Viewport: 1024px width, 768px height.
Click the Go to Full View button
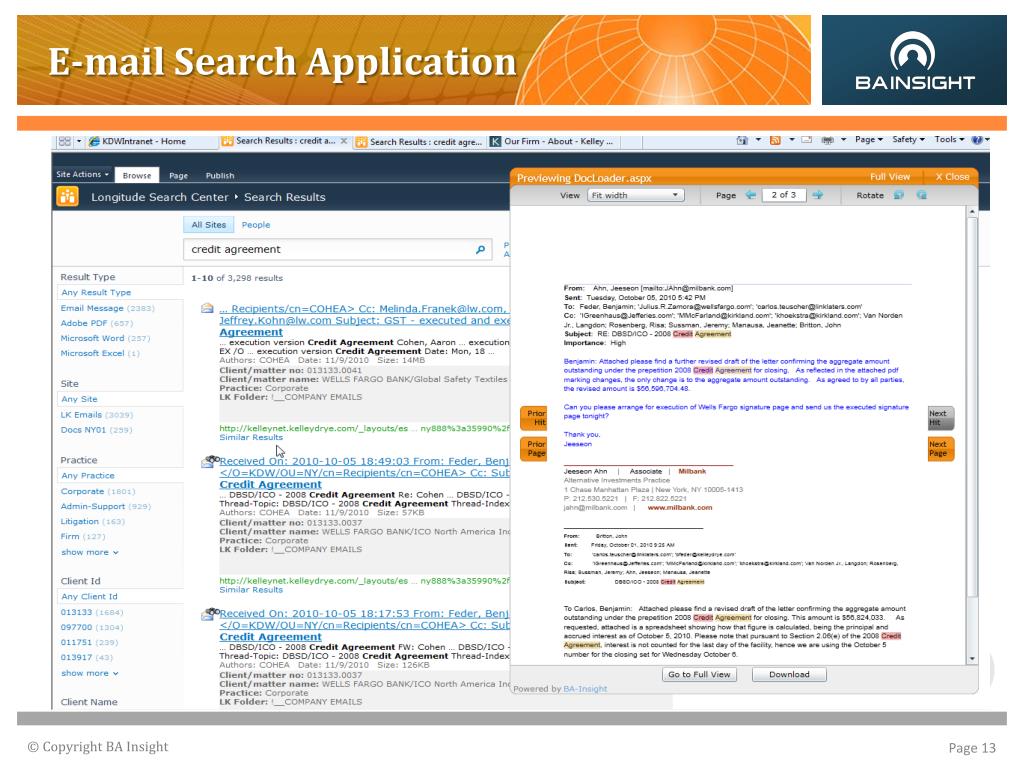click(699, 675)
